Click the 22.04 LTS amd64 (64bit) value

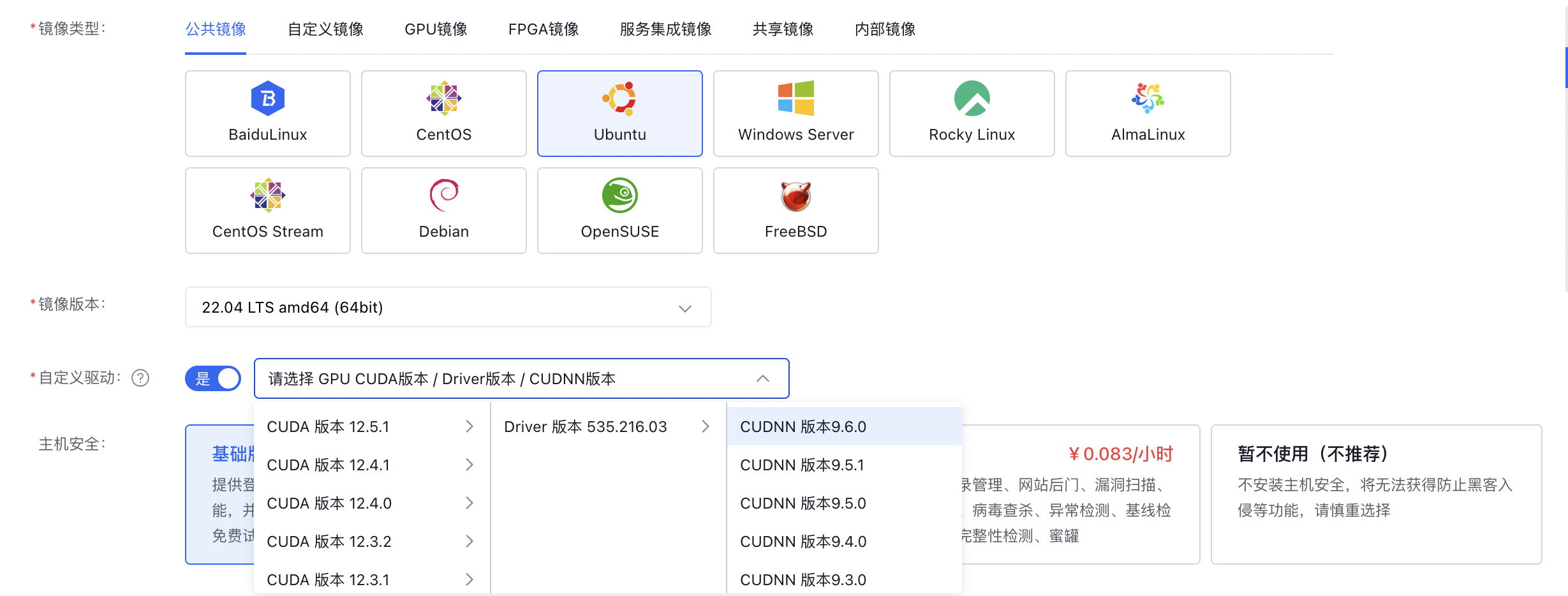(292, 308)
